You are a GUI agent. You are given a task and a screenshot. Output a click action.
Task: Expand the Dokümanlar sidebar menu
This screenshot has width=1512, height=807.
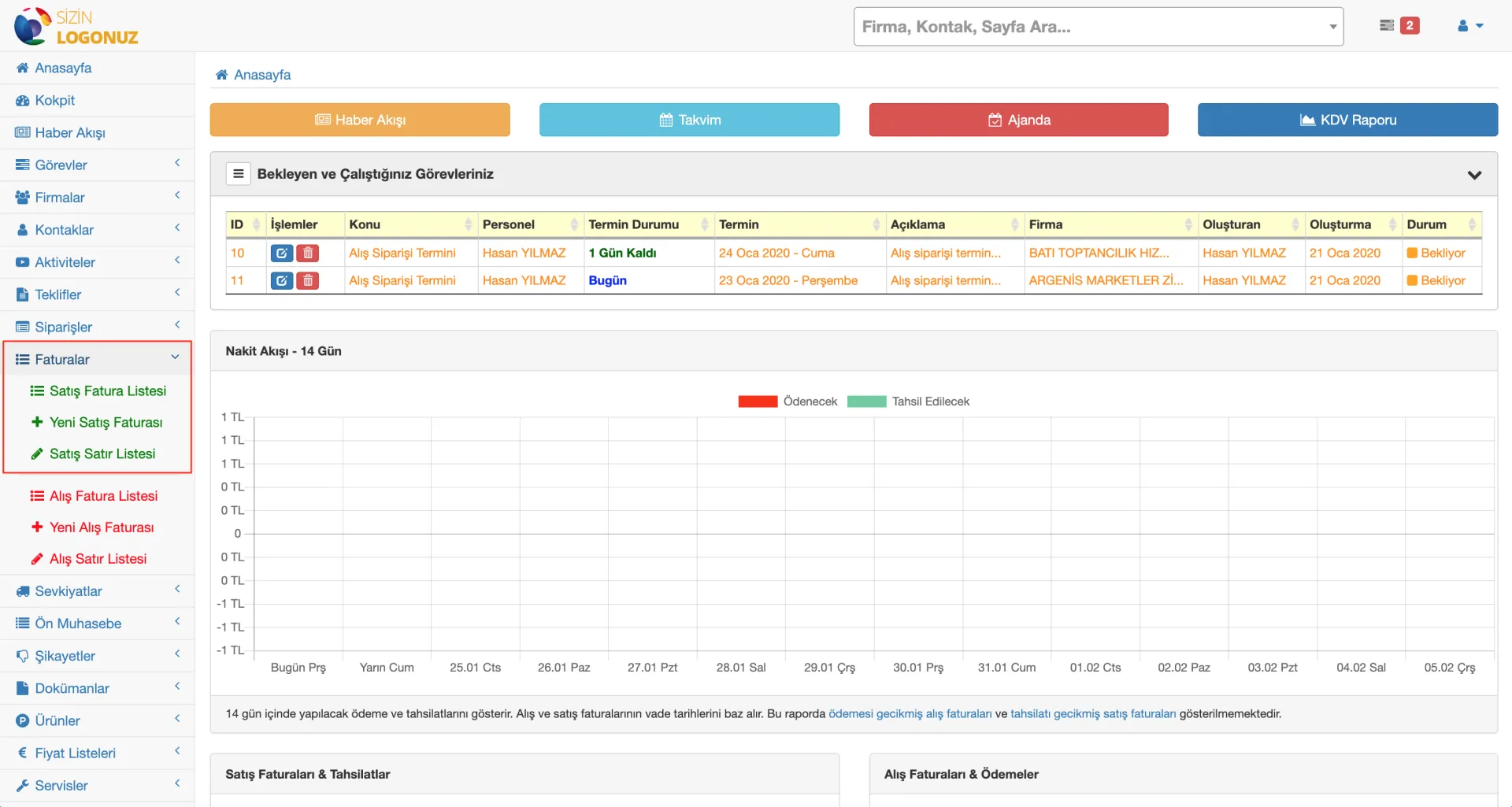pos(97,687)
